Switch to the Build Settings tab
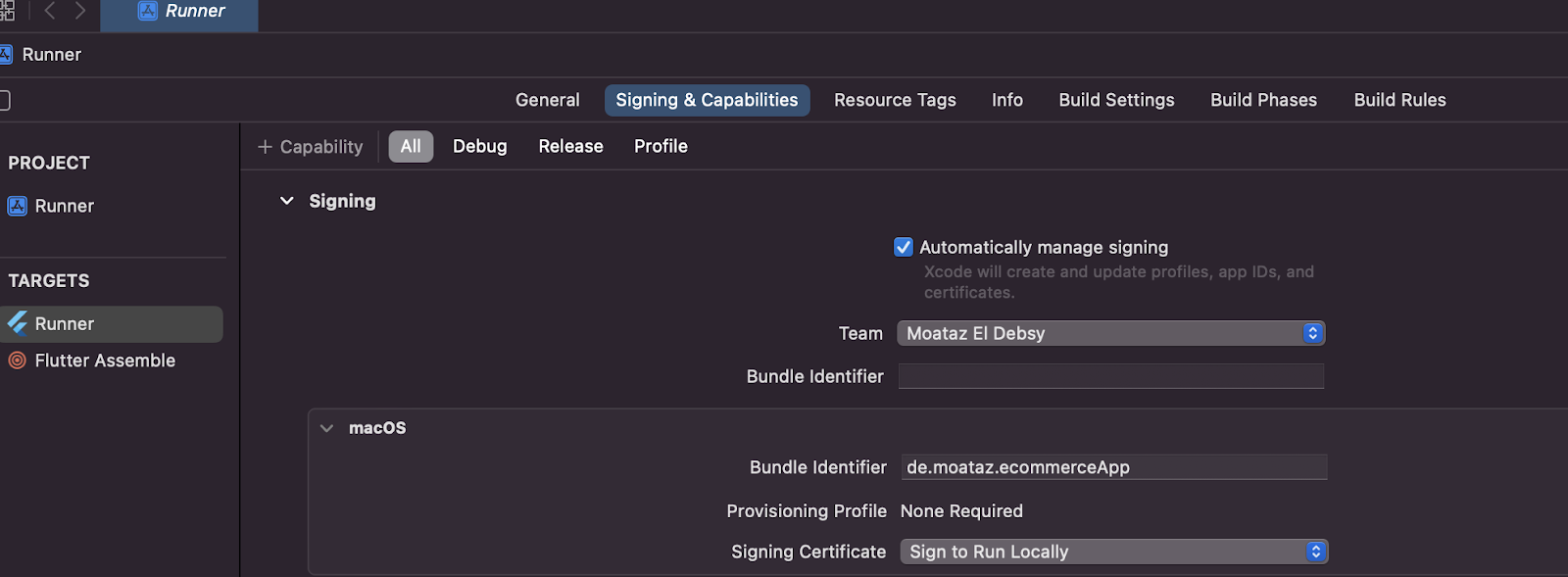Image resolution: width=1568 pixels, height=577 pixels. coord(1116,100)
